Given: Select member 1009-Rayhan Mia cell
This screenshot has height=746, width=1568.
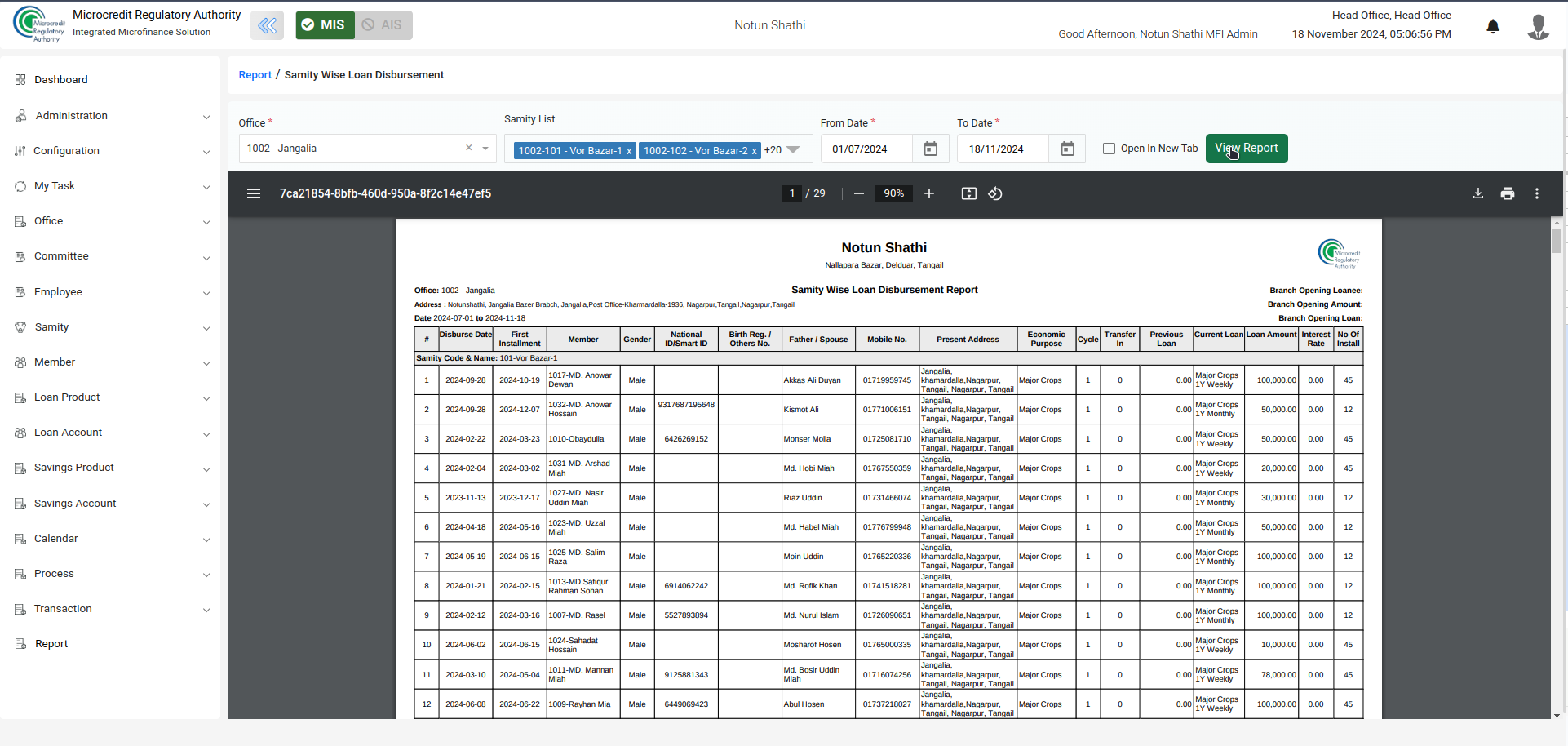Looking at the screenshot, I should coord(583,704).
